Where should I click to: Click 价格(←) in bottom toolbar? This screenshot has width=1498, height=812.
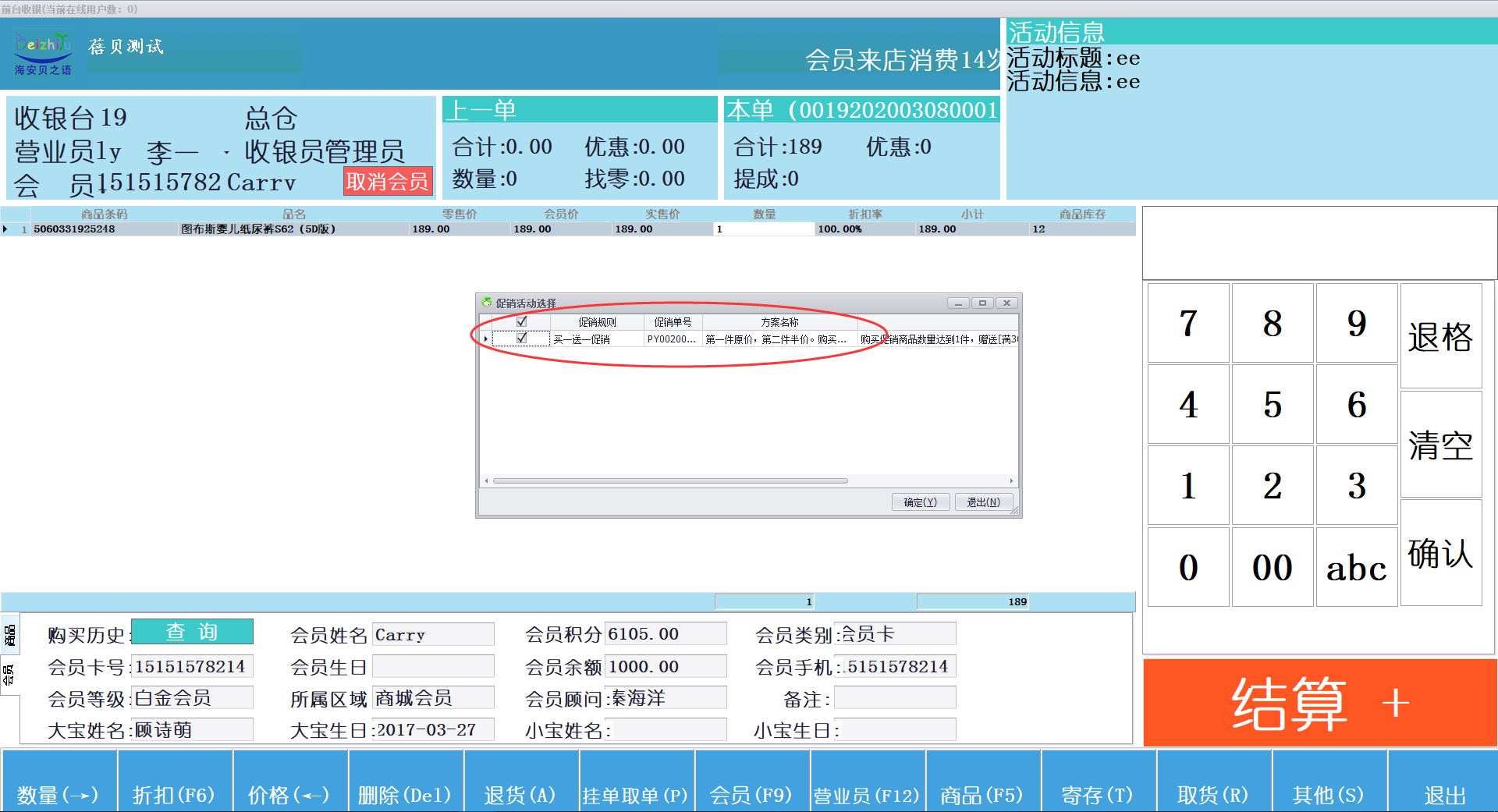(x=289, y=781)
